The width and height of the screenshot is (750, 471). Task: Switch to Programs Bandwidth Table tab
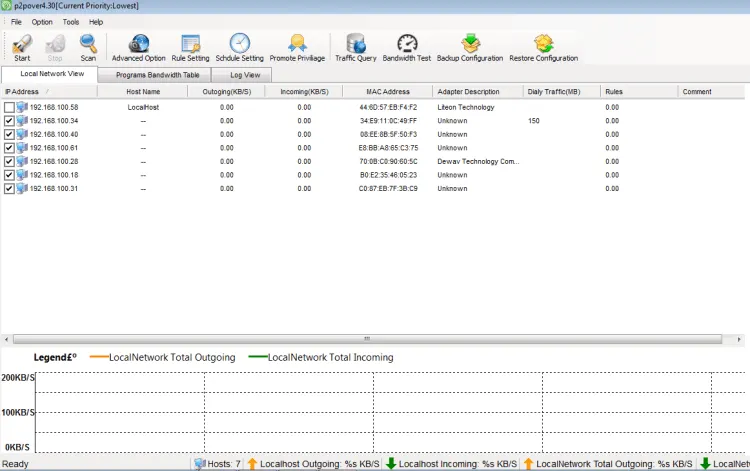click(157, 75)
